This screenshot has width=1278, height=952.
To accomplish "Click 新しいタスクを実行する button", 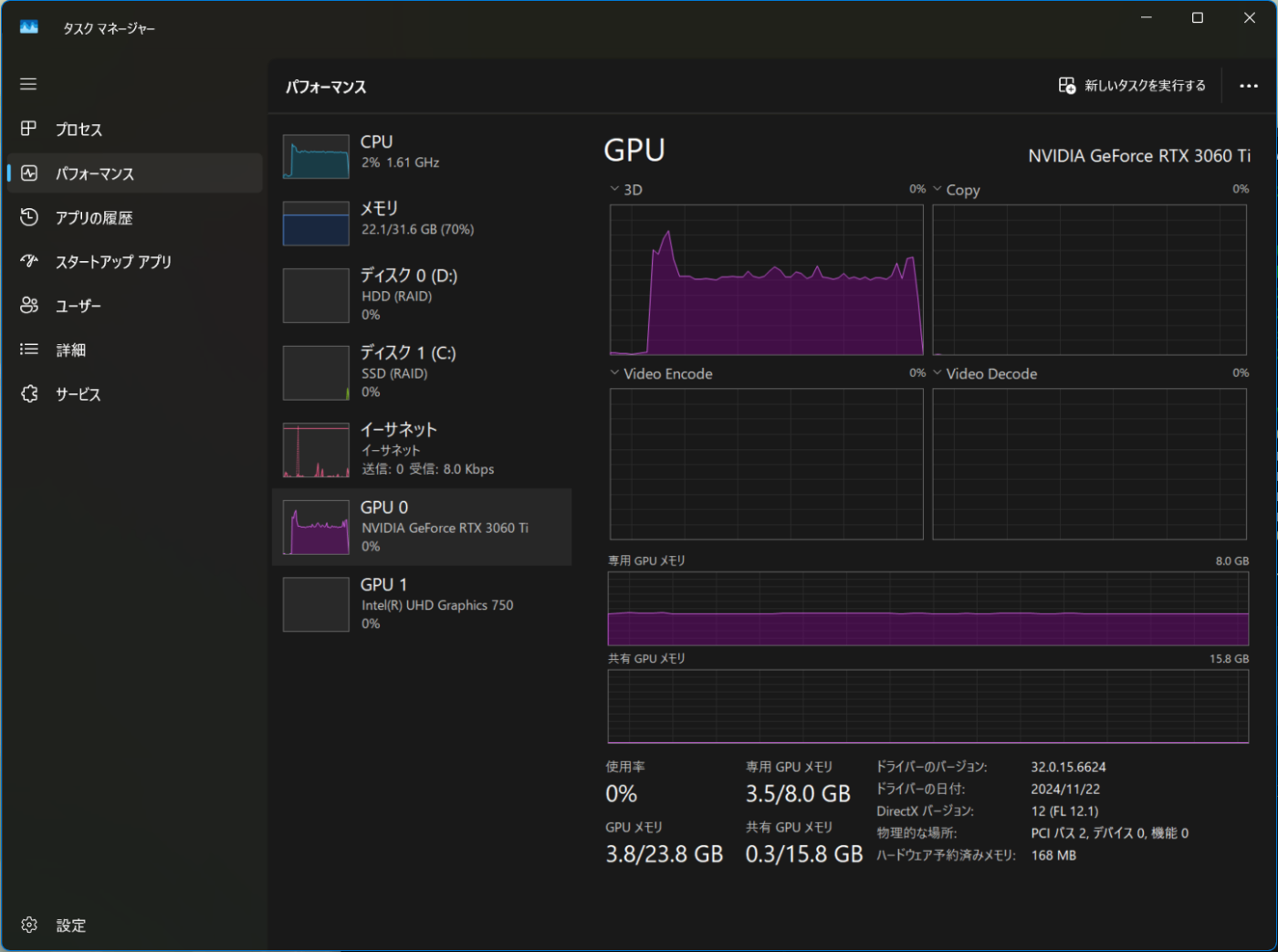I will coord(1132,86).
